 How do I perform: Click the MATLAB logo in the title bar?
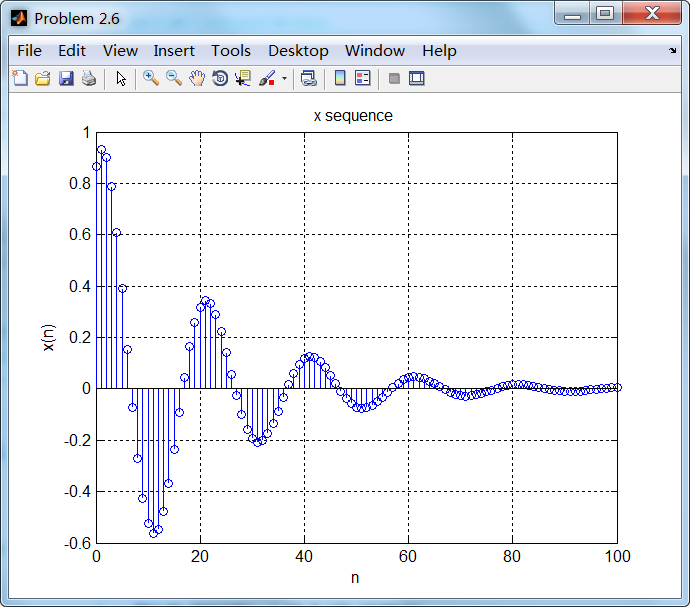19,18
